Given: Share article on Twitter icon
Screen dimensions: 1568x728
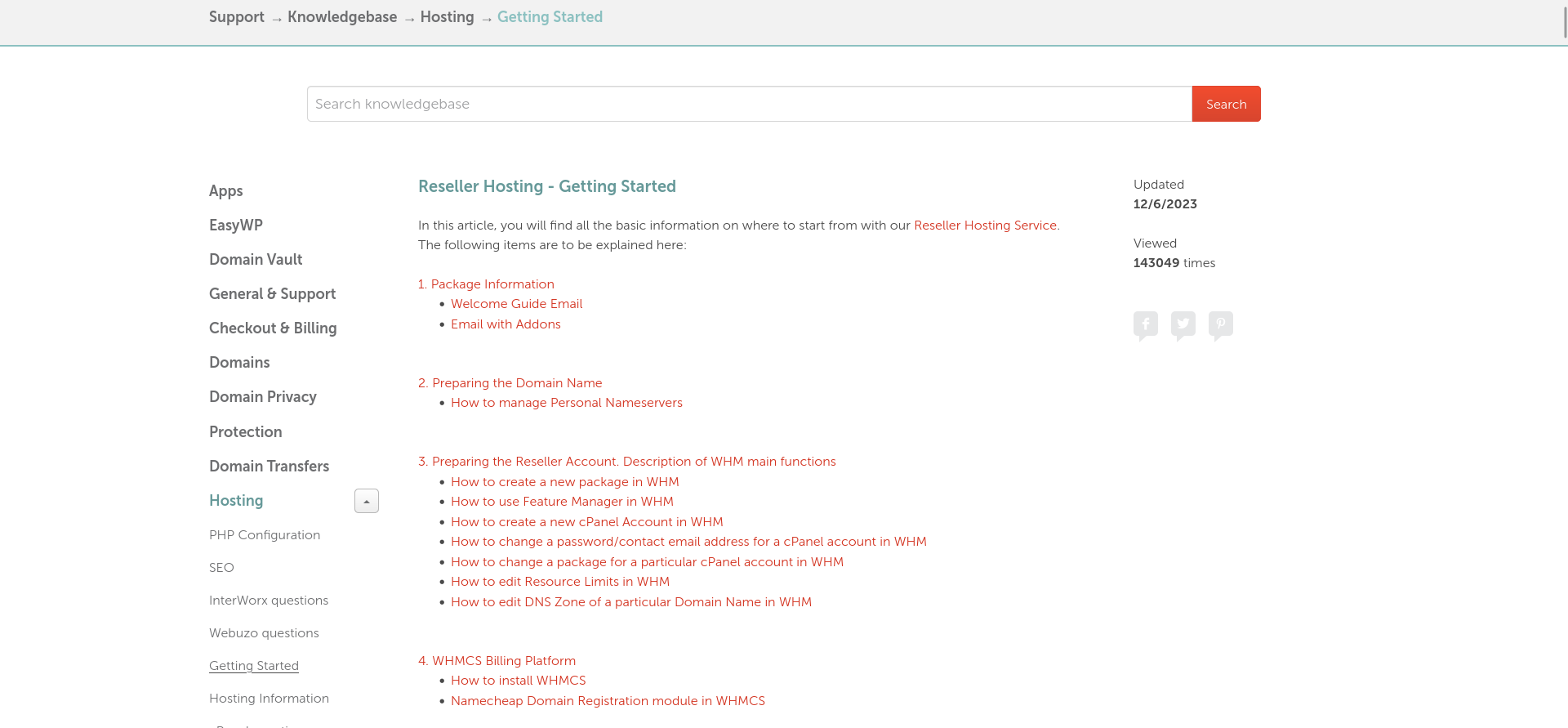Looking at the screenshot, I should coord(1183,325).
